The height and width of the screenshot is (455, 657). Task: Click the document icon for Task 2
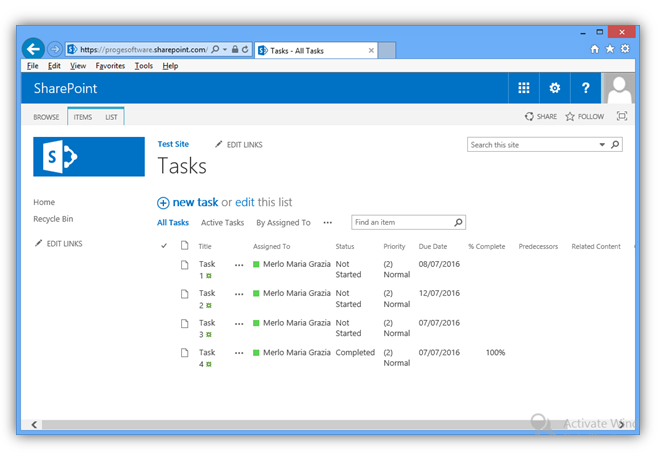[184, 294]
